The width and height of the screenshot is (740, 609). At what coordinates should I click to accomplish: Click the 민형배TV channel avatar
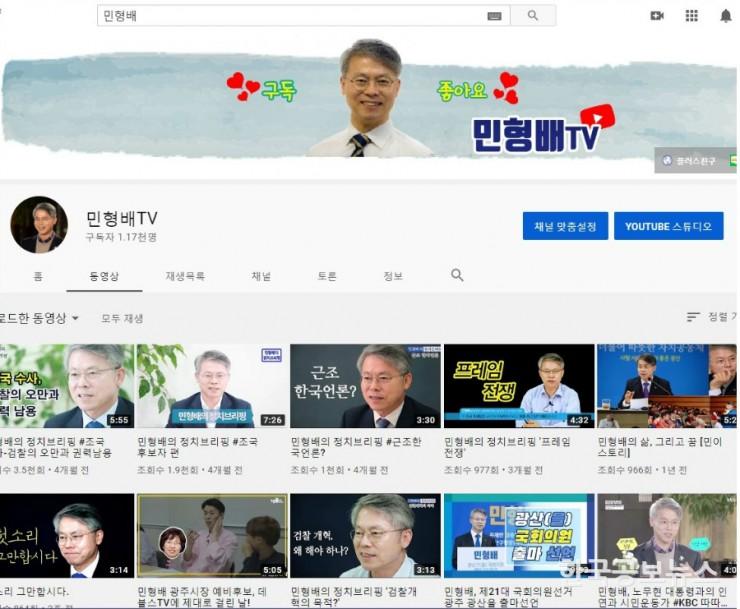click(x=39, y=225)
